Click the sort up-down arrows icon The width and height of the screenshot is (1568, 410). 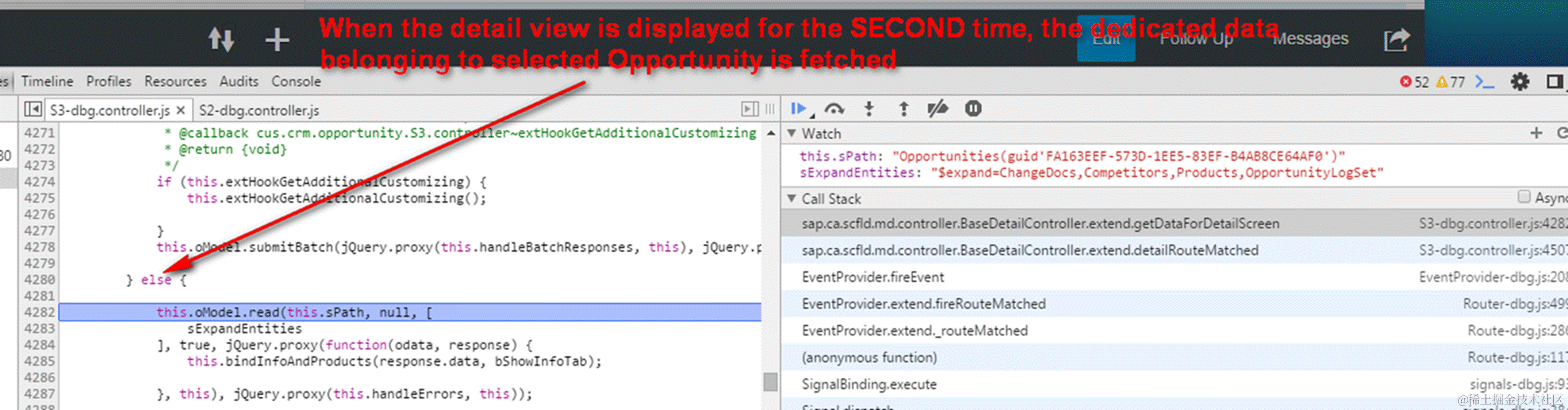click(221, 39)
